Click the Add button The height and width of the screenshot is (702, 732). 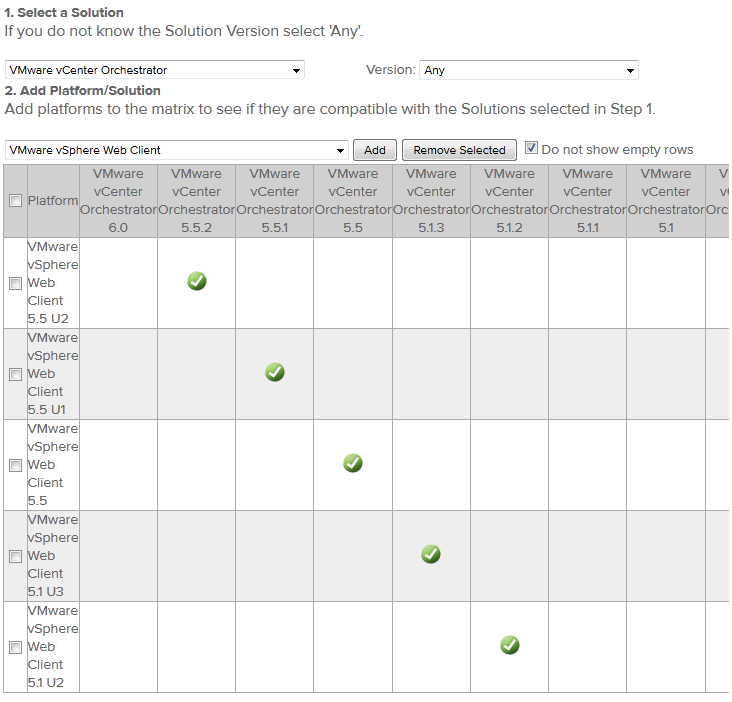click(x=375, y=150)
